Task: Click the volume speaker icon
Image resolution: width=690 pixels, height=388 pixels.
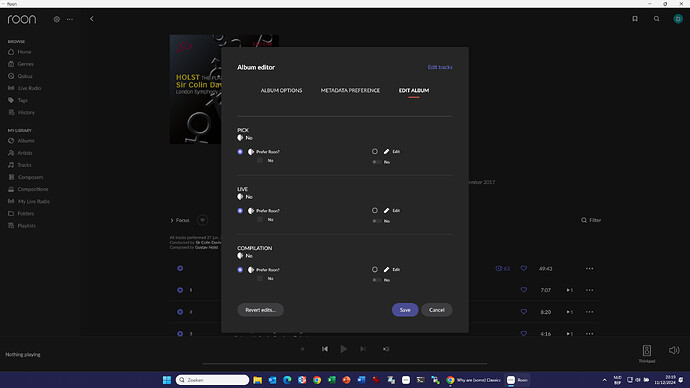Action: [x=674, y=351]
